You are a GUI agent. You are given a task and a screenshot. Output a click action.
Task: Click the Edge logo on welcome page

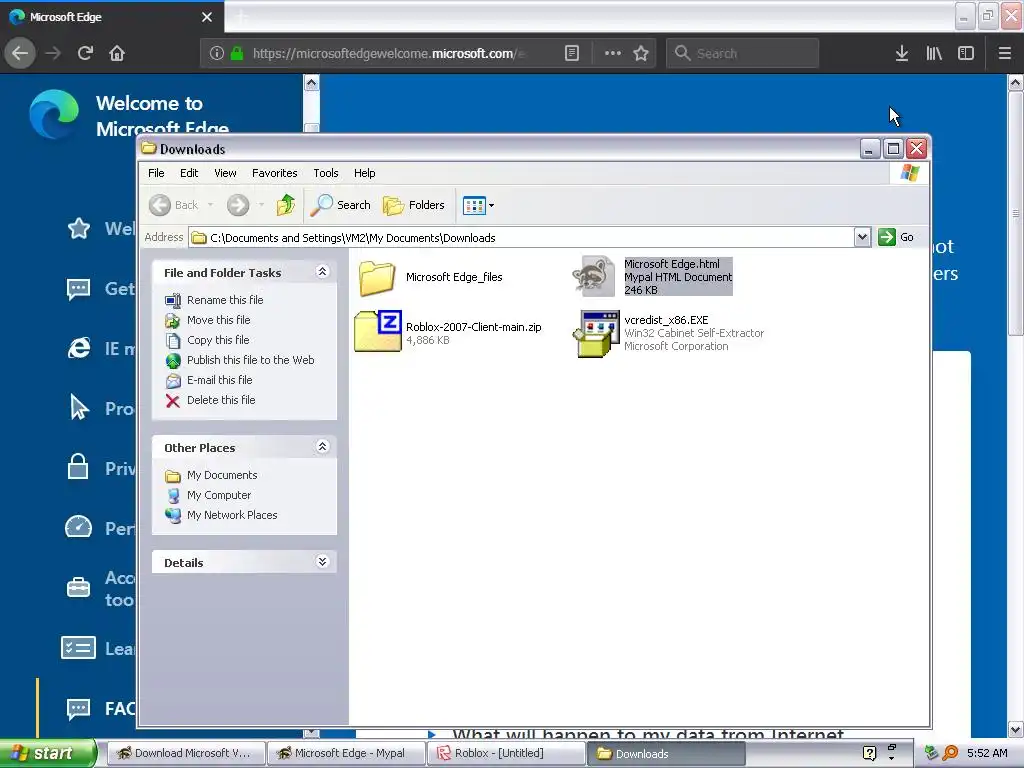click(54, 114)
